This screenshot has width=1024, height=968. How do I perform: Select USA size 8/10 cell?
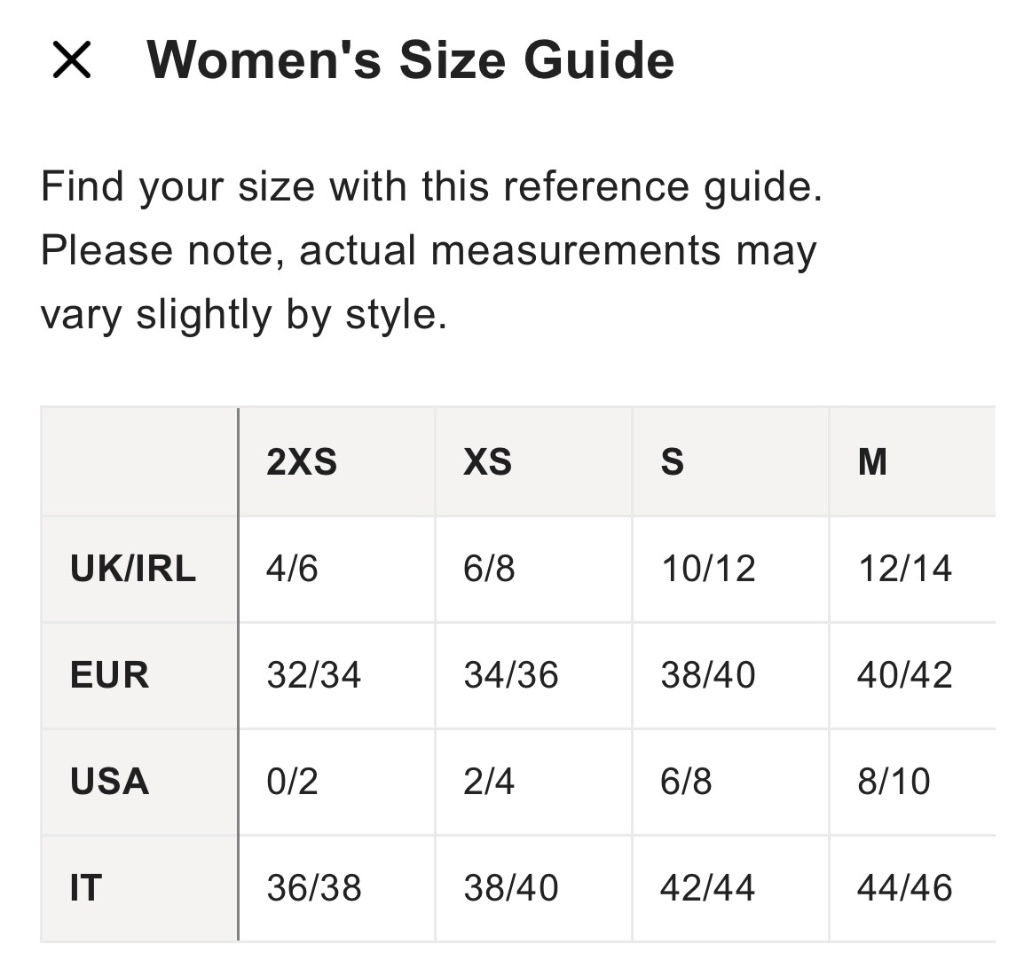tap(894, 781)
